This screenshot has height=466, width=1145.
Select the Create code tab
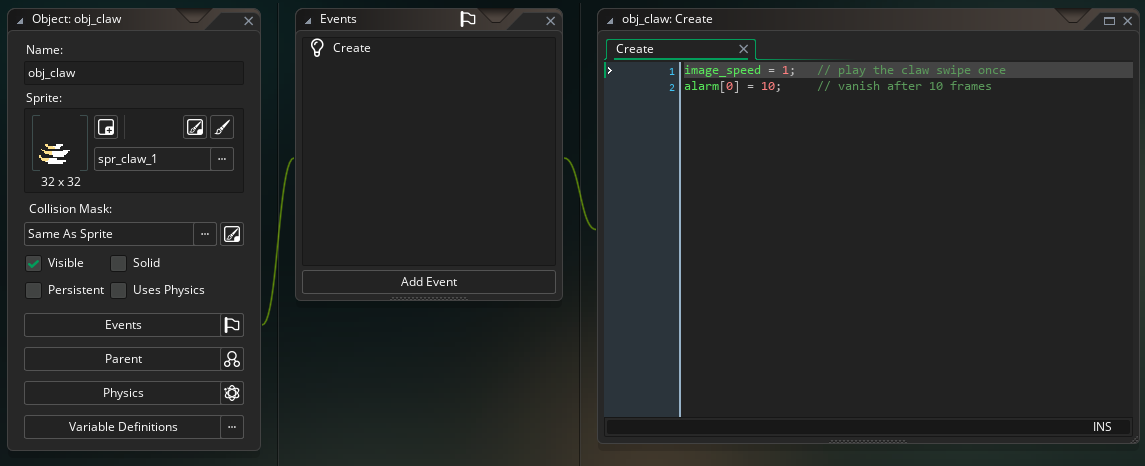coord(635,49)
